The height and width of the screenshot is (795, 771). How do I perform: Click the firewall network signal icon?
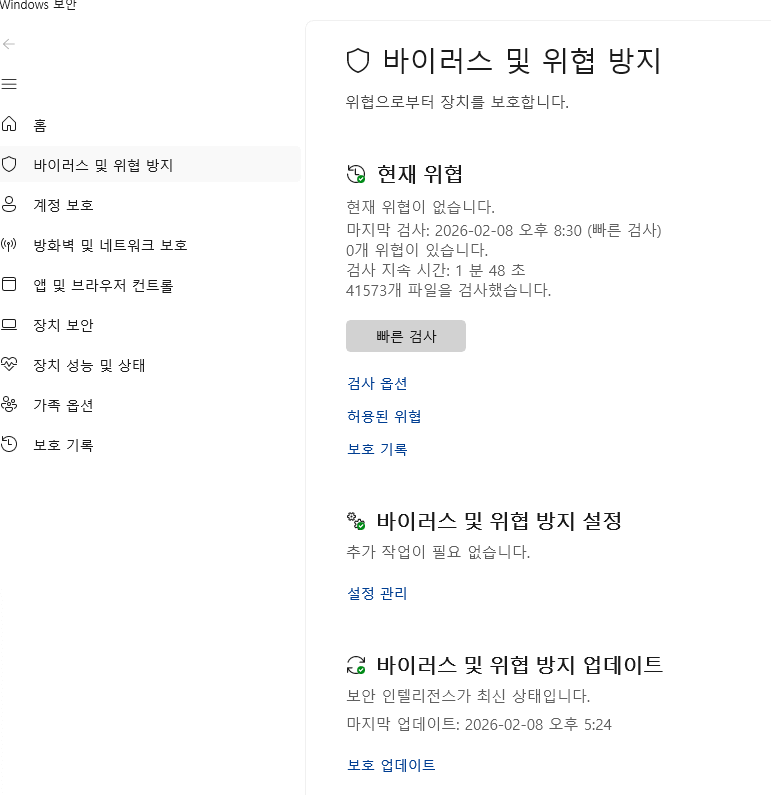click(x=9, y=245)
